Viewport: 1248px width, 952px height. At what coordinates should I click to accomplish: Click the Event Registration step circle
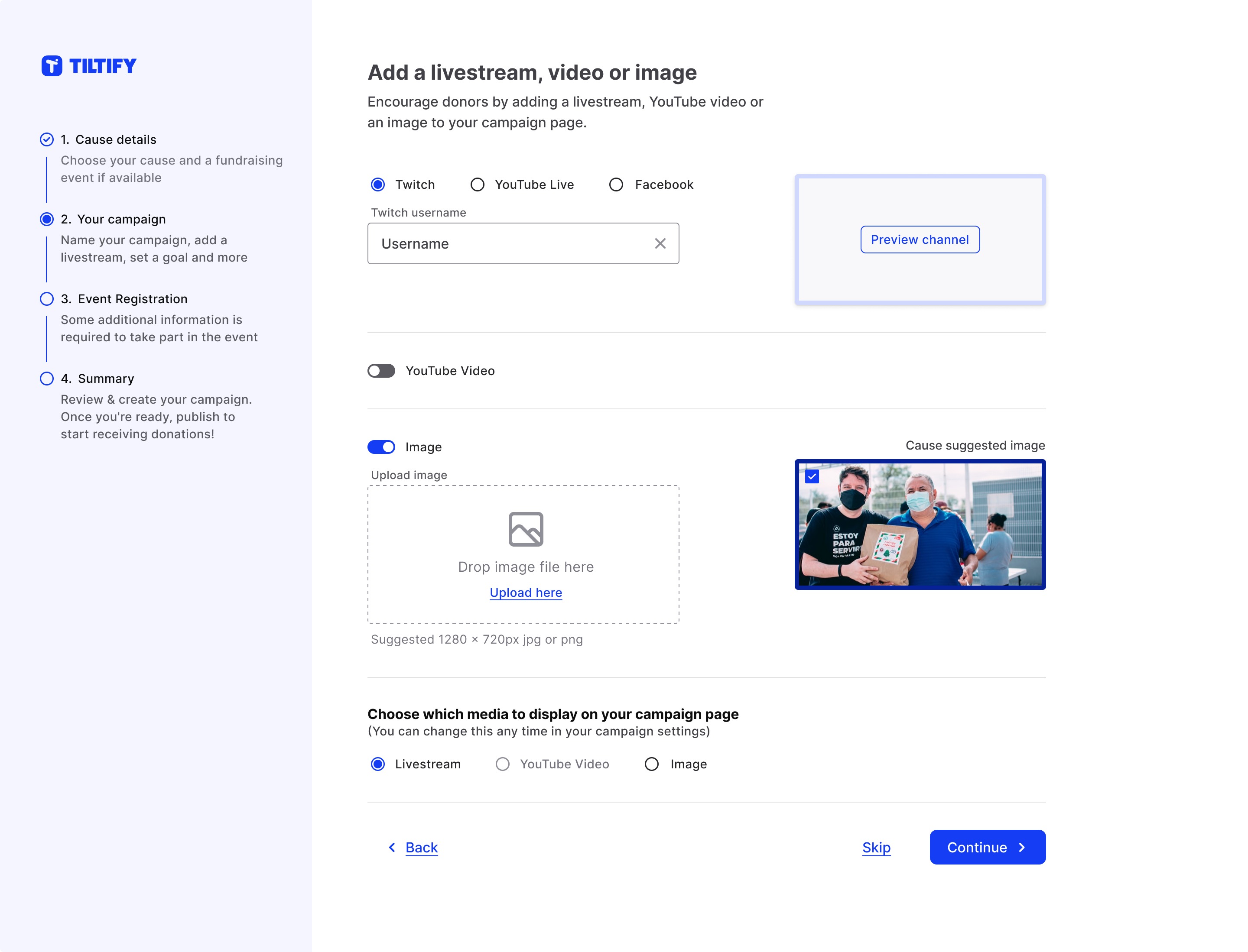click(47, 298)
